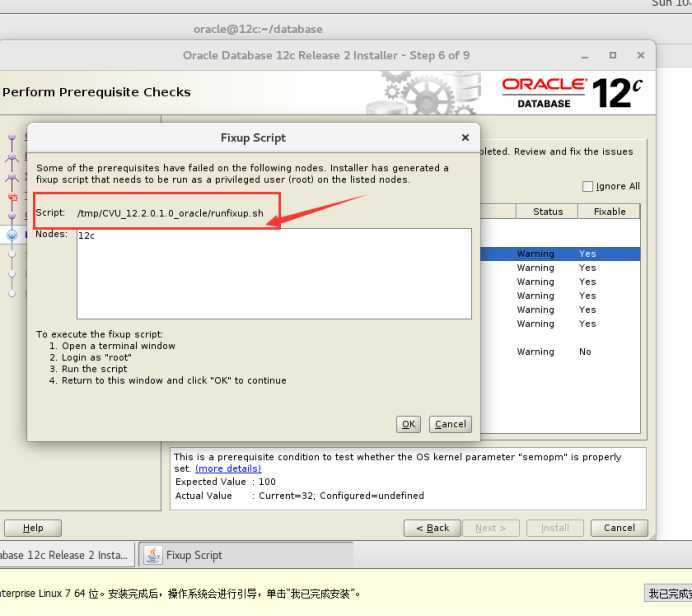Click Actual Value Current=32 text

[x=300, y=496]
